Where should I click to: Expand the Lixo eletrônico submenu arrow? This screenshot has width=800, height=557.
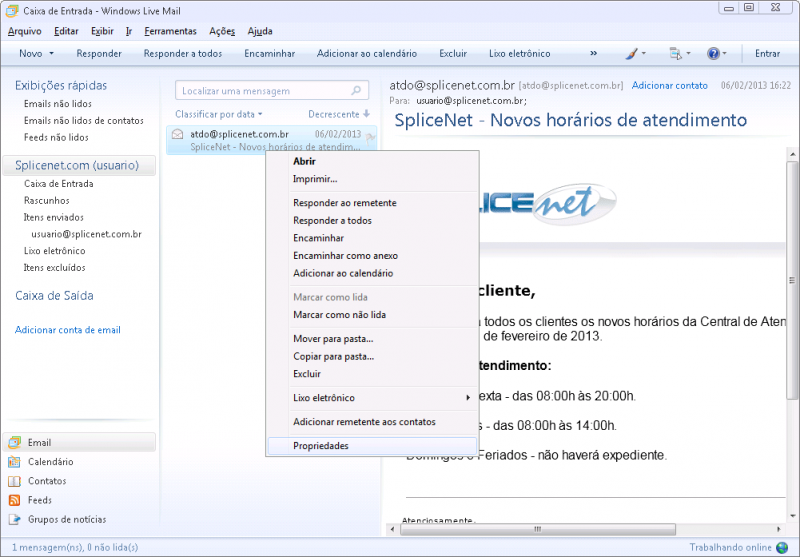[468, 398]
